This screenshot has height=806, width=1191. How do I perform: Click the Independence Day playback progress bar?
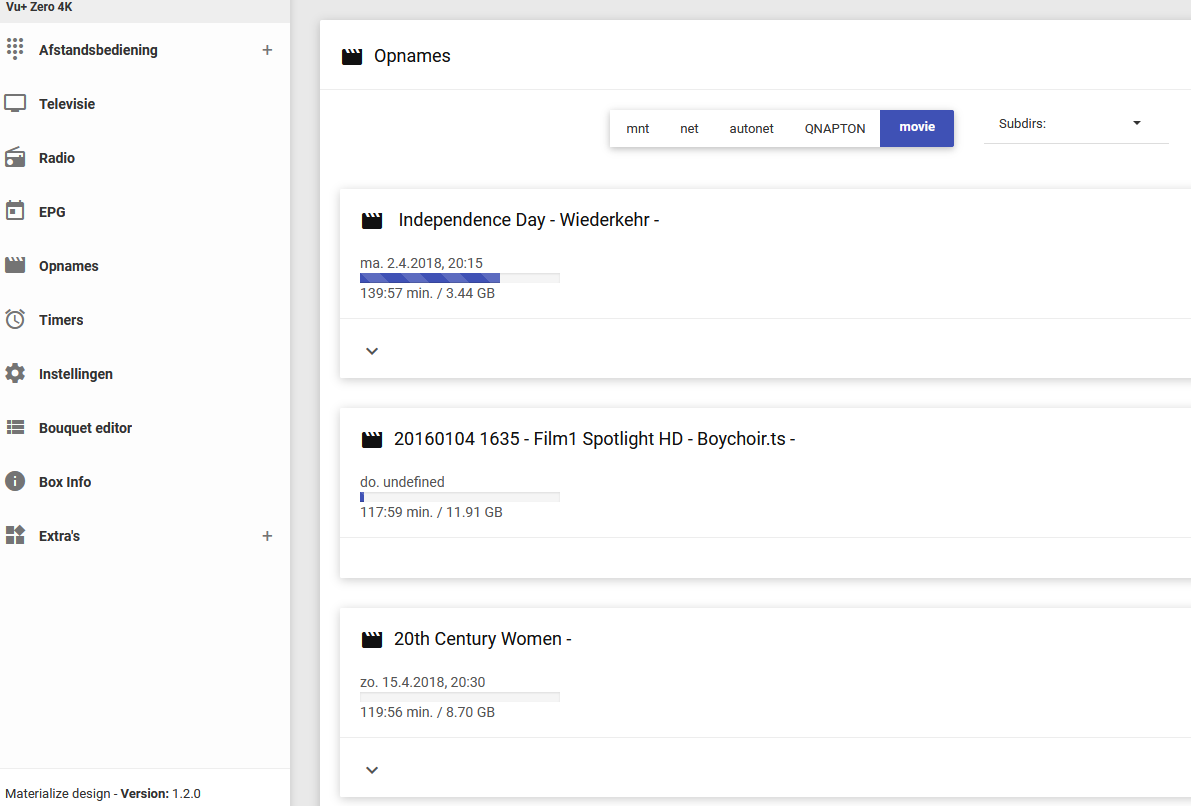(x=459, y=278)
